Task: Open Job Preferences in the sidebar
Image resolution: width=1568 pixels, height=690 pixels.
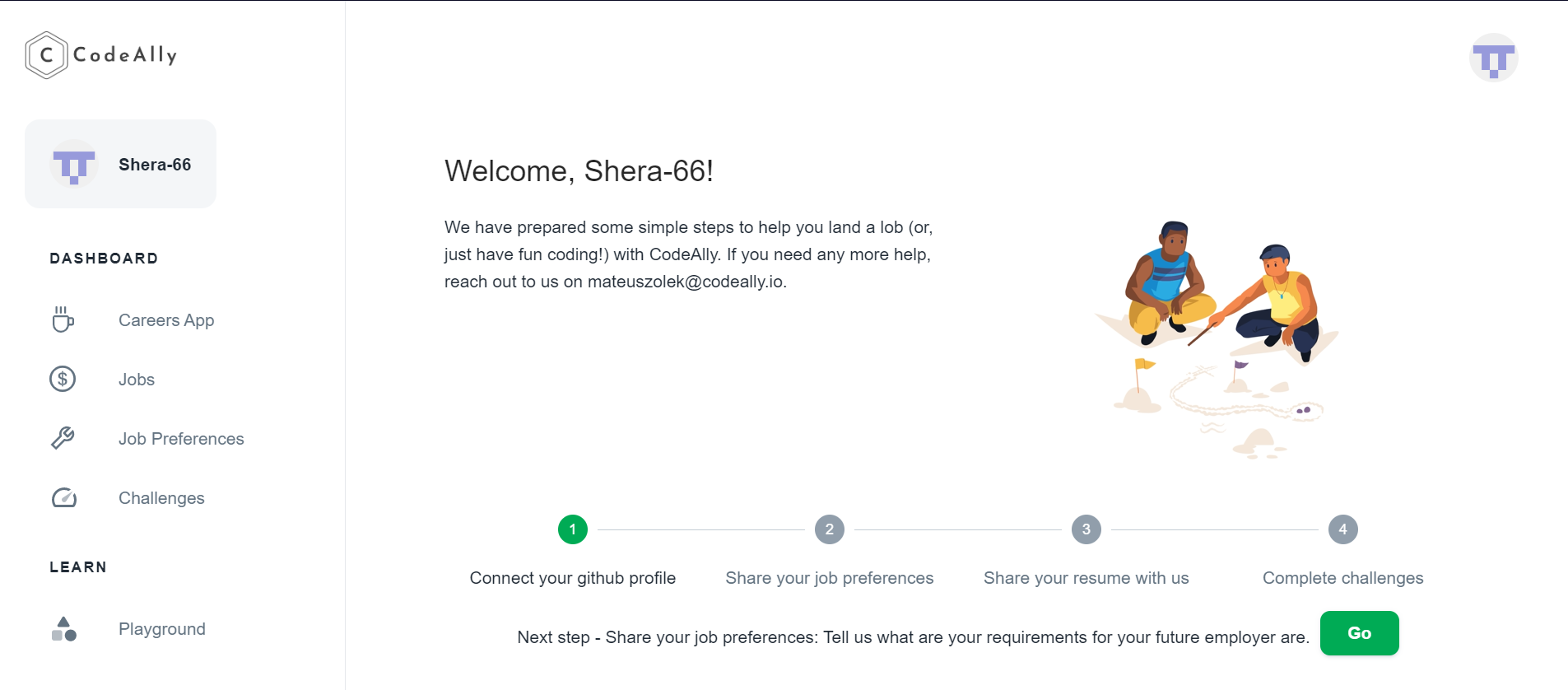Action: pos(181,439)
